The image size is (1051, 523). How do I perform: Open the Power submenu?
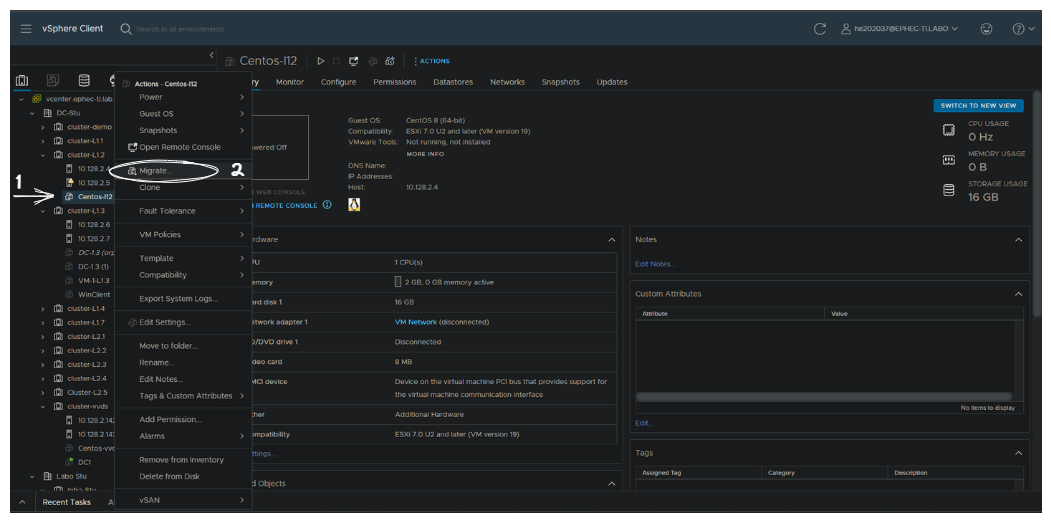[x=183, y=97]
